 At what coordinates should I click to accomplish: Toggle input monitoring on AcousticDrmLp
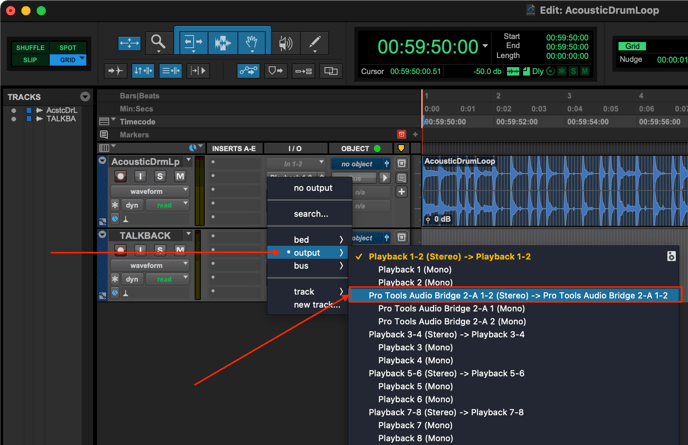(140, 176)
